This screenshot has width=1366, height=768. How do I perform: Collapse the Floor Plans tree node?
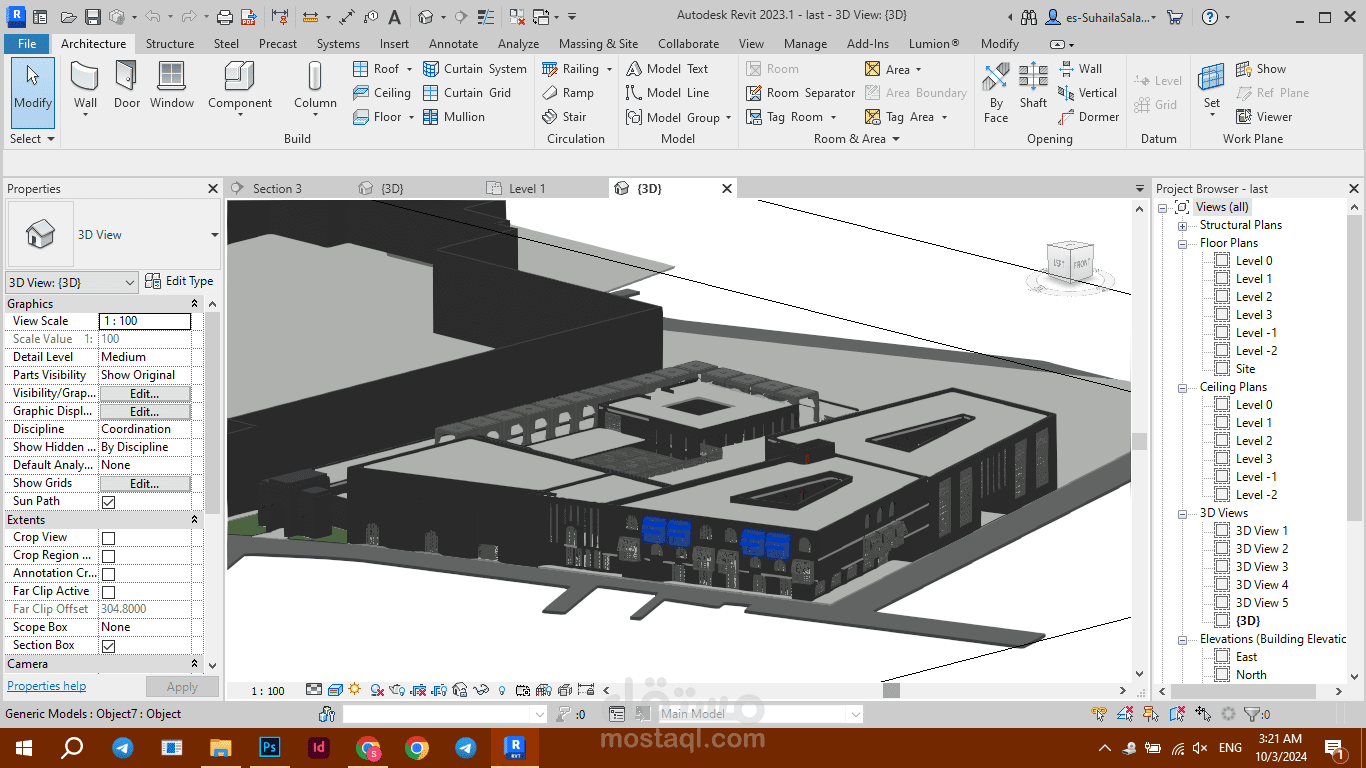point(1182,243)
